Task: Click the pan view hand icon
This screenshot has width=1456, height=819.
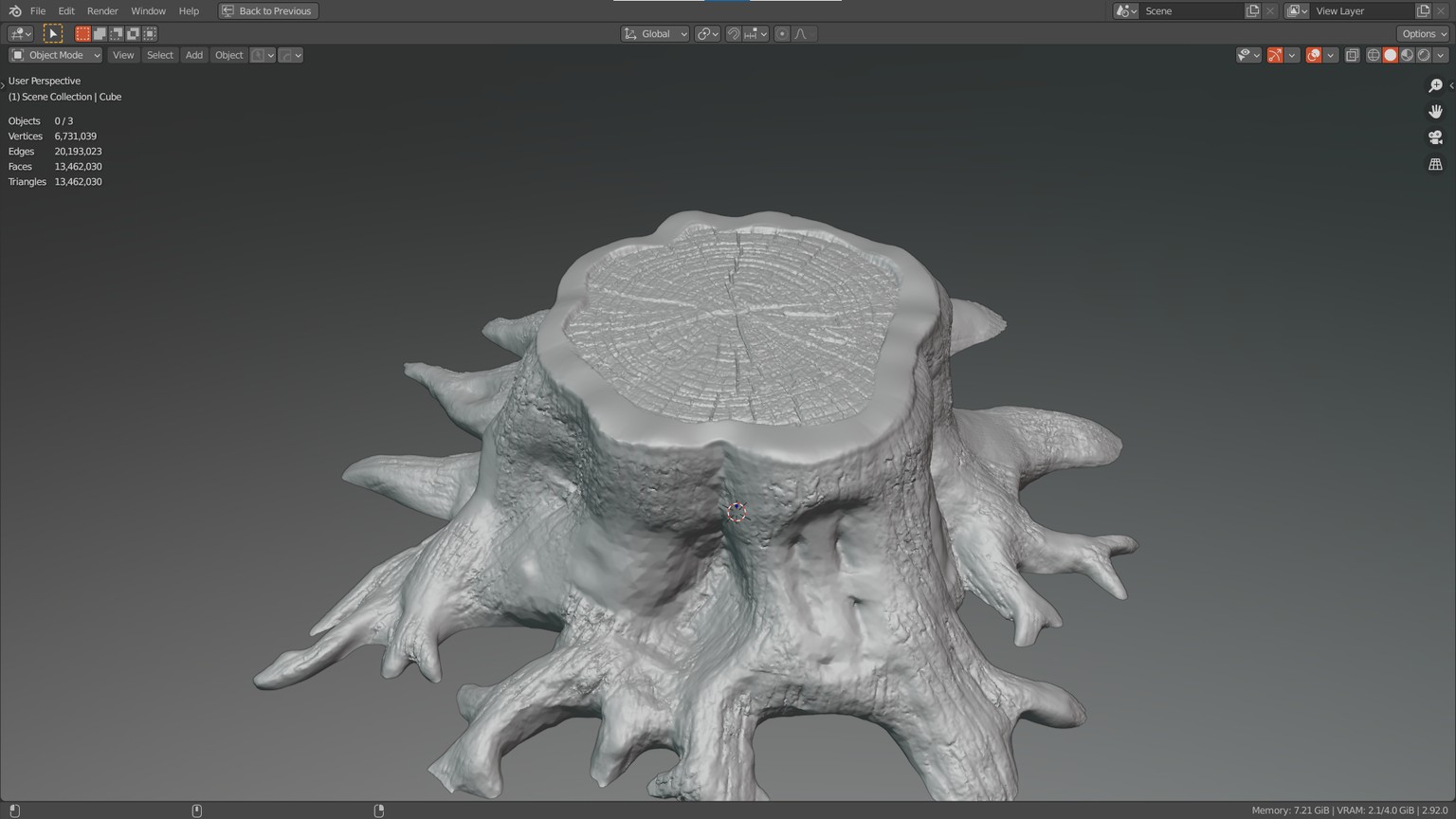Action: pos(1435,112)
